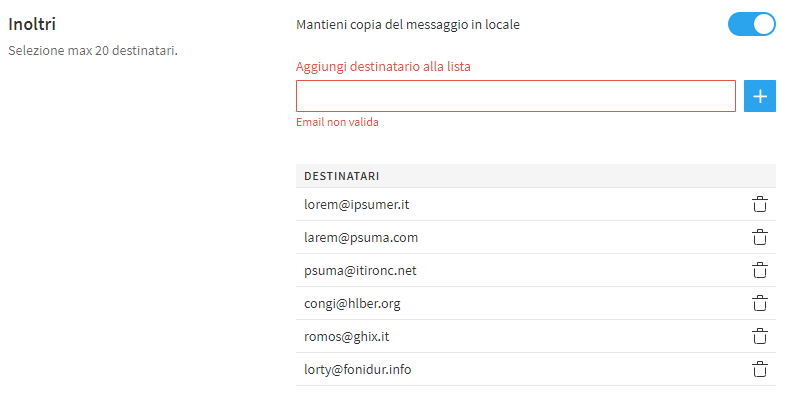The image size is (791, 402).
Task: Remove romos@ghix.it via its trash icon
Action: pos(760,336)
